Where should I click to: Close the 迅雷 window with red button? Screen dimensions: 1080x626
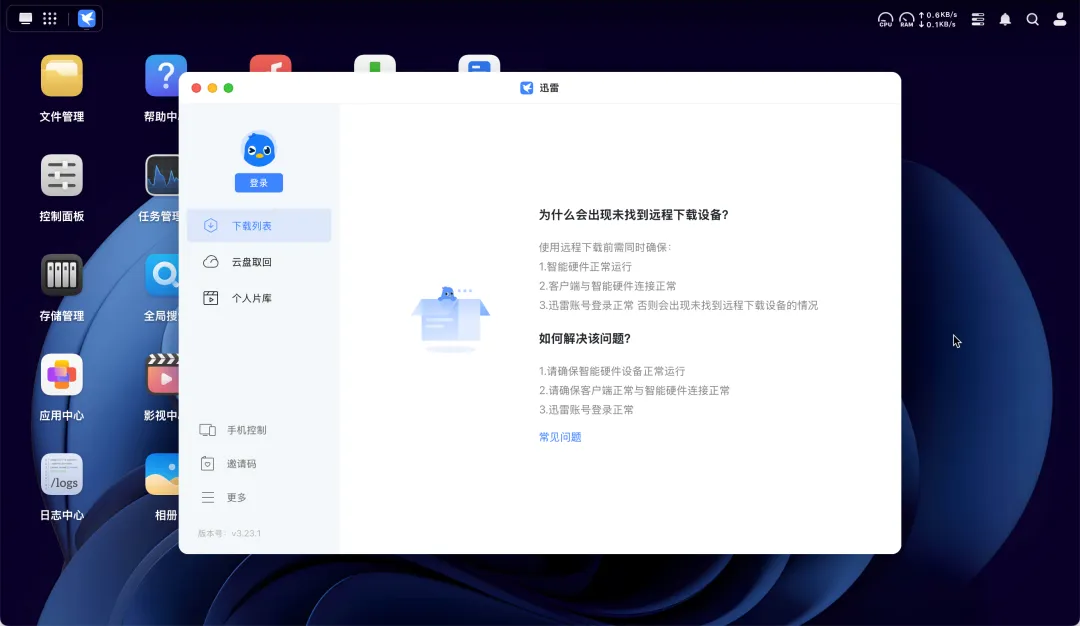tap(196, 88)
